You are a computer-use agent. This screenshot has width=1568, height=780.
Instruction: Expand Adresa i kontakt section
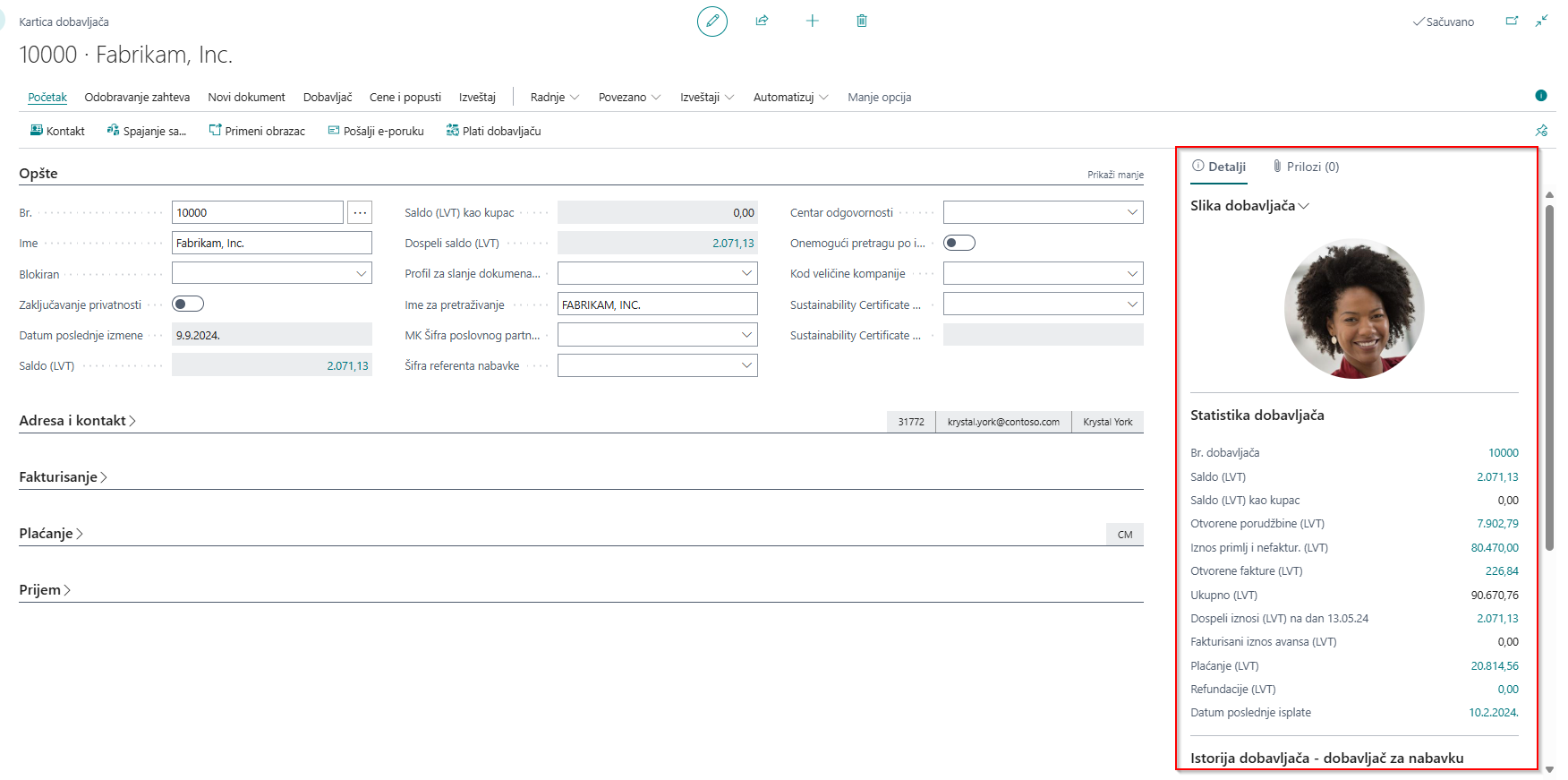[77, 421]
